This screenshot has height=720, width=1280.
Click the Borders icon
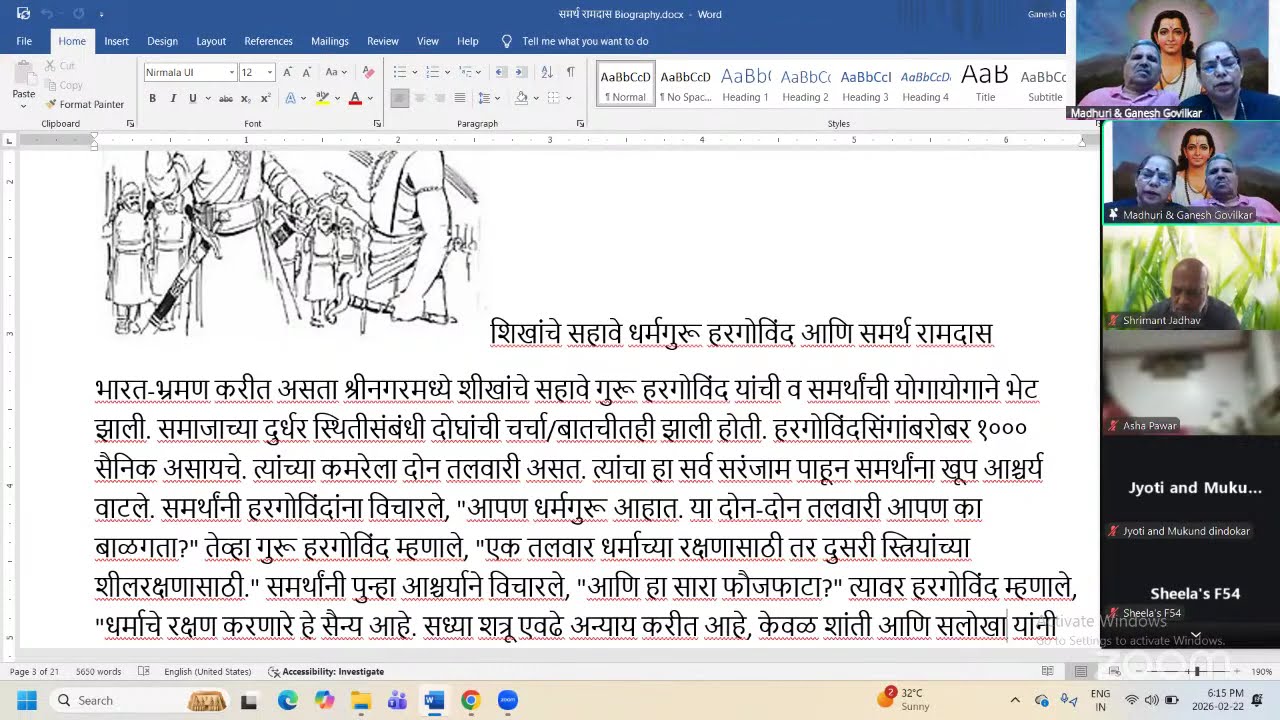tap(553, 98)
